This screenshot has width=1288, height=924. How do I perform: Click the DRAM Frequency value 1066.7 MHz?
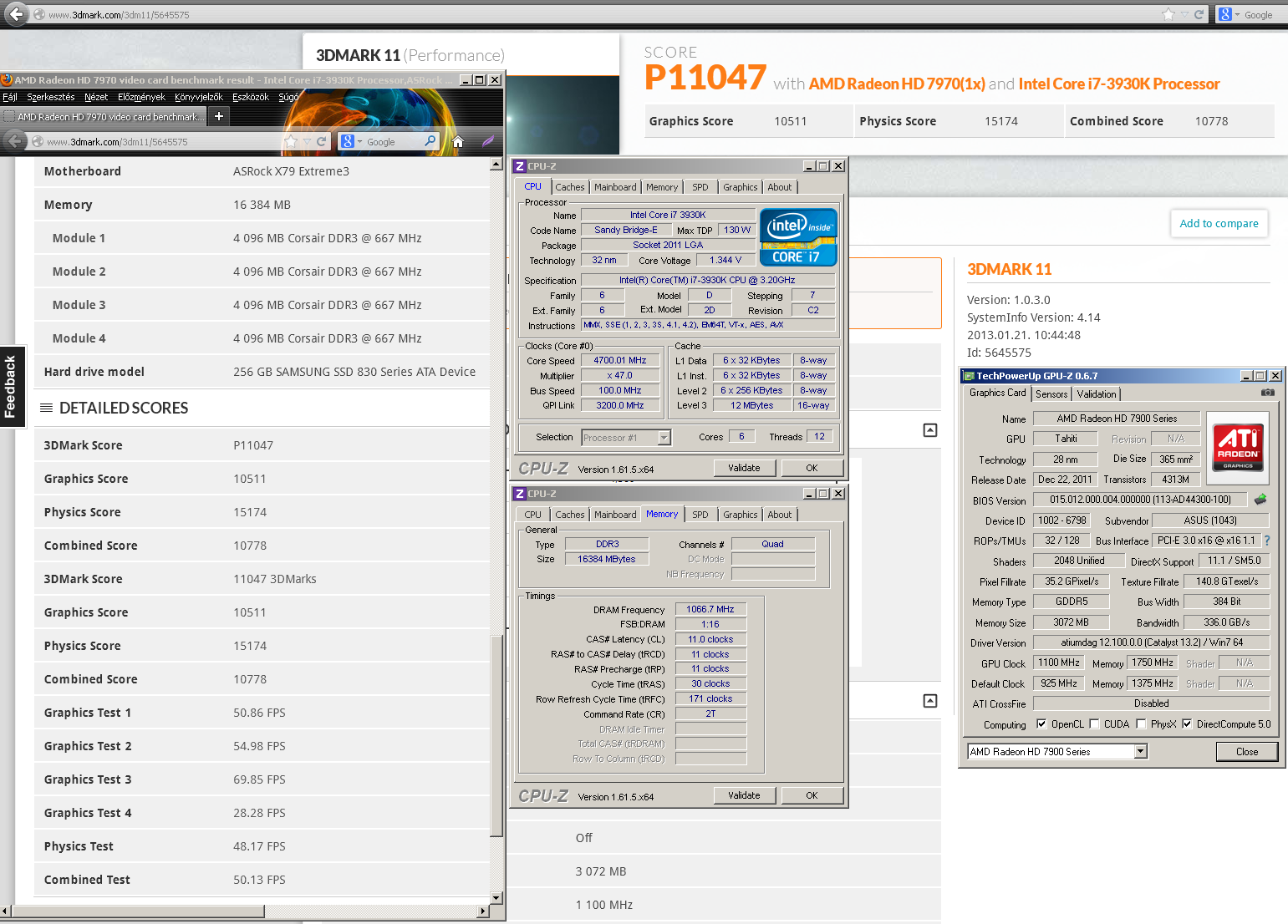[710, 609]
